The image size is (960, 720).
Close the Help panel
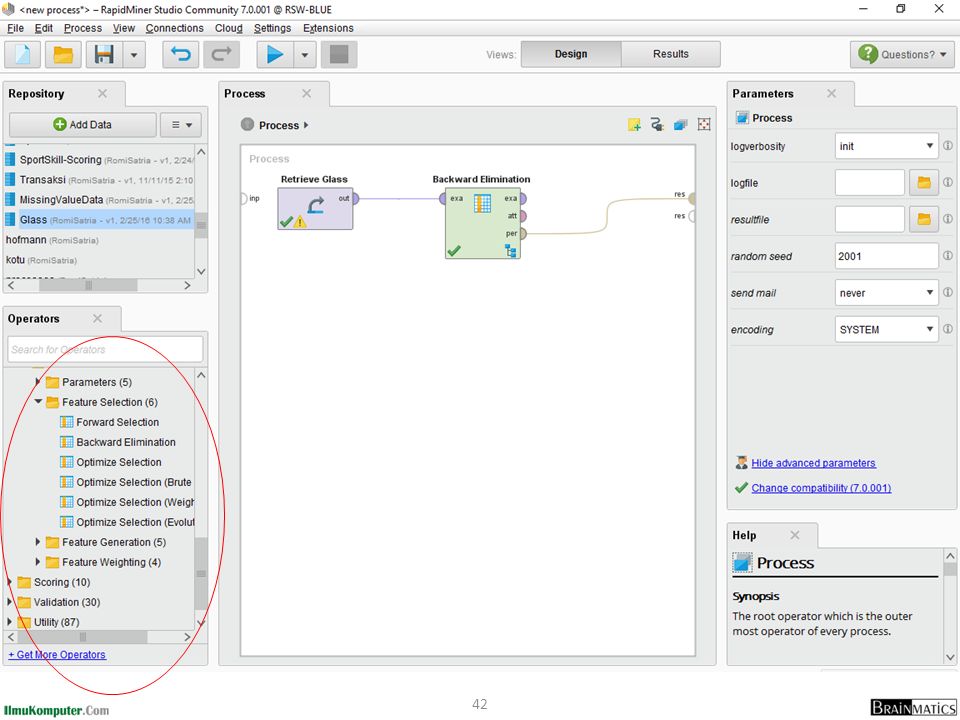coord(795,535)
